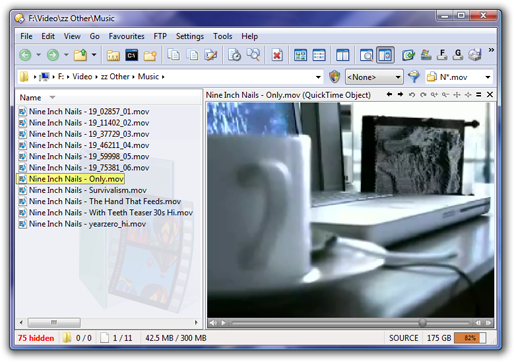The width and height of the screenshot is (514, 362).
Task: Expand the Music breadcrumb arrow
Action: pyautogui.click(x=163, y=77)
